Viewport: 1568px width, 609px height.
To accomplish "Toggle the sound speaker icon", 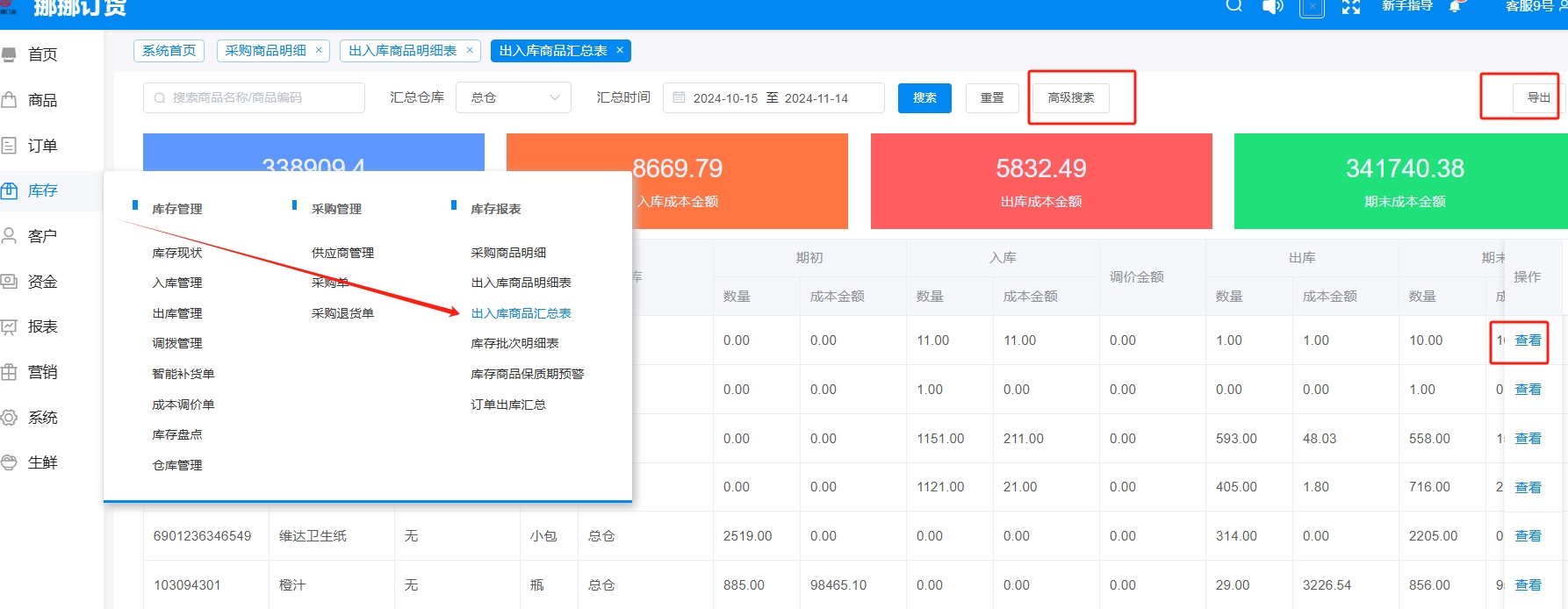I will (1272, 7).
